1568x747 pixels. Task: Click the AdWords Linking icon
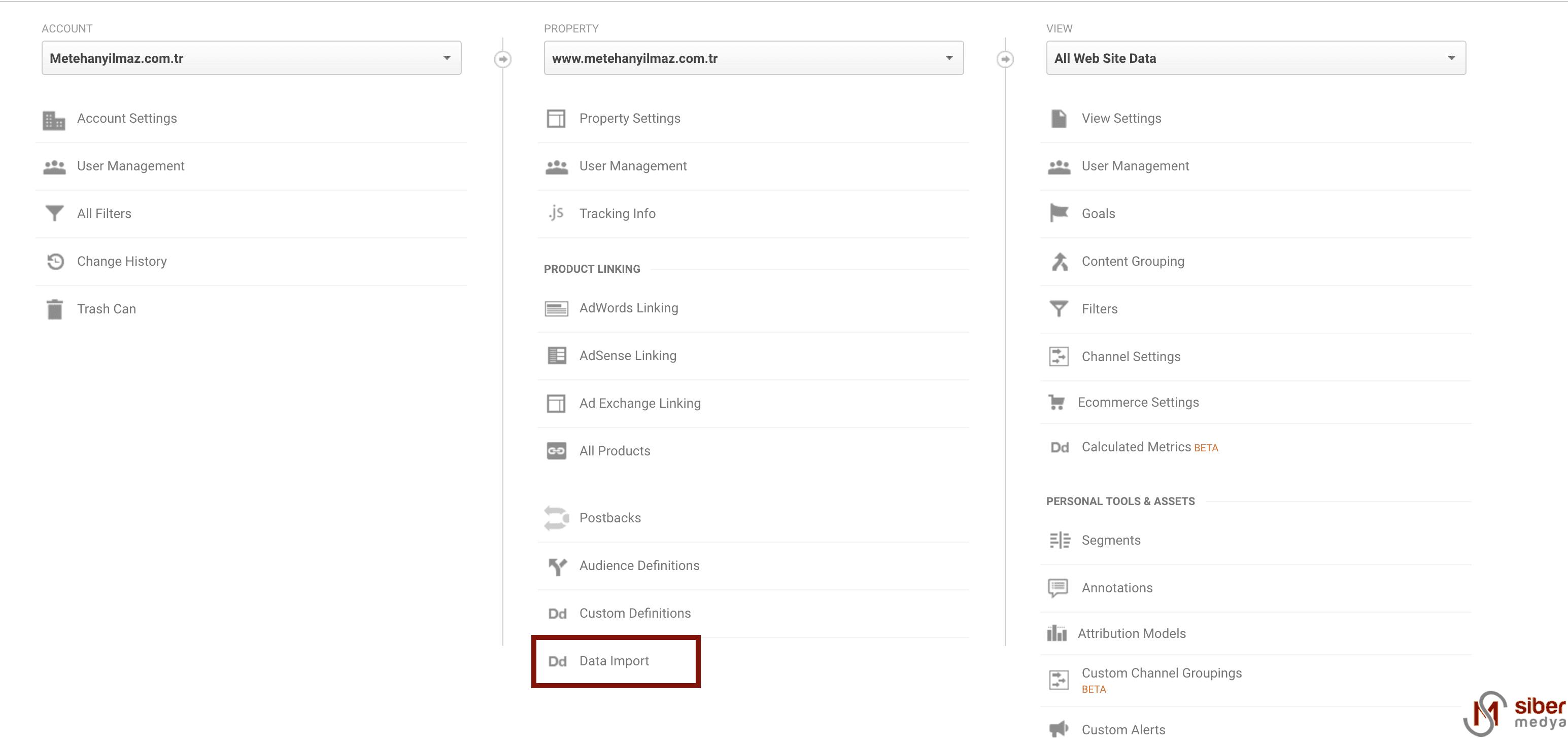click(x=556, y=309)
